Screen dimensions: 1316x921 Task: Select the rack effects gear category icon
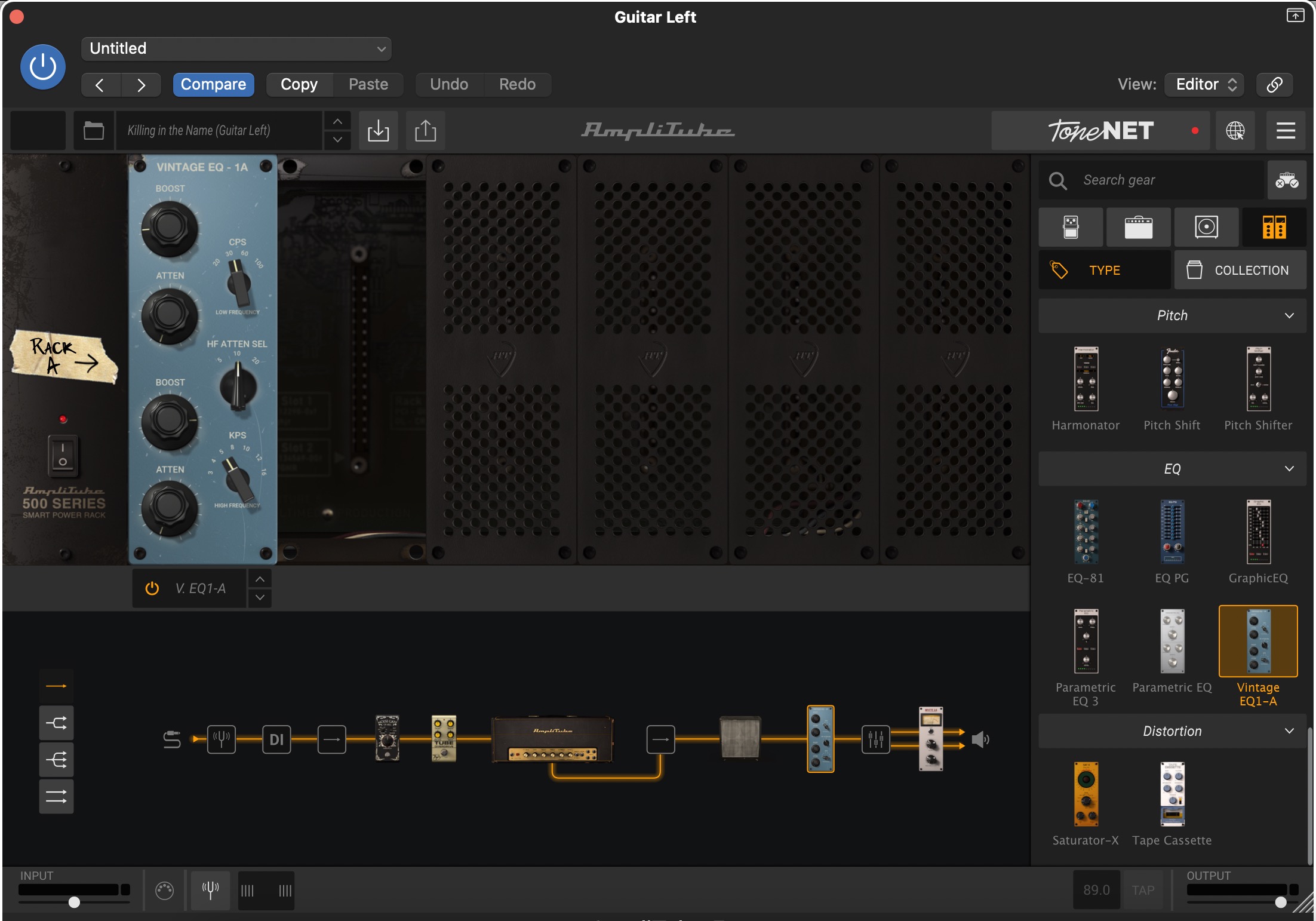[1274, 228]
